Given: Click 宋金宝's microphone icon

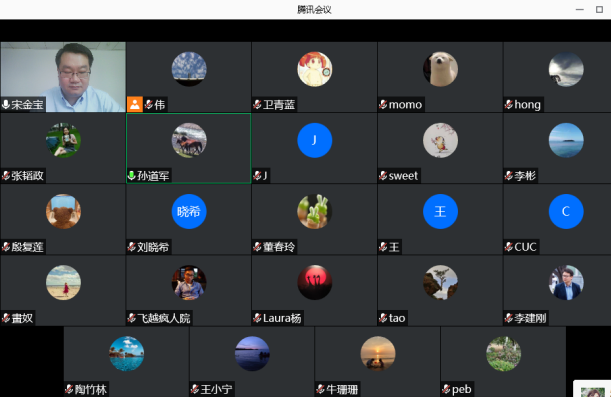Looking at the screenshot, I should [6, 104].
